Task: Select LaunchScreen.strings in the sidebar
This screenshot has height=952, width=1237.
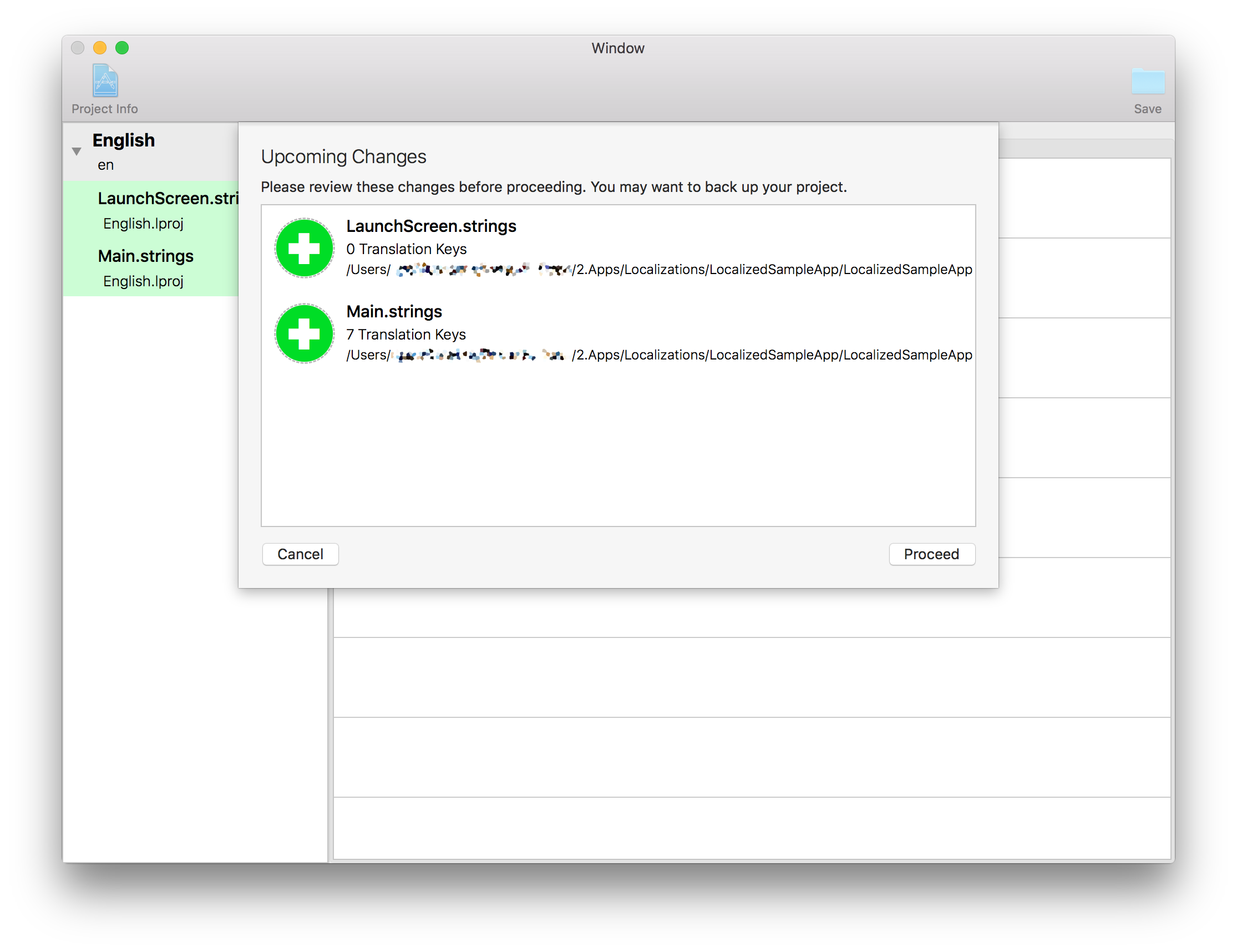Action: coord(168,199)
